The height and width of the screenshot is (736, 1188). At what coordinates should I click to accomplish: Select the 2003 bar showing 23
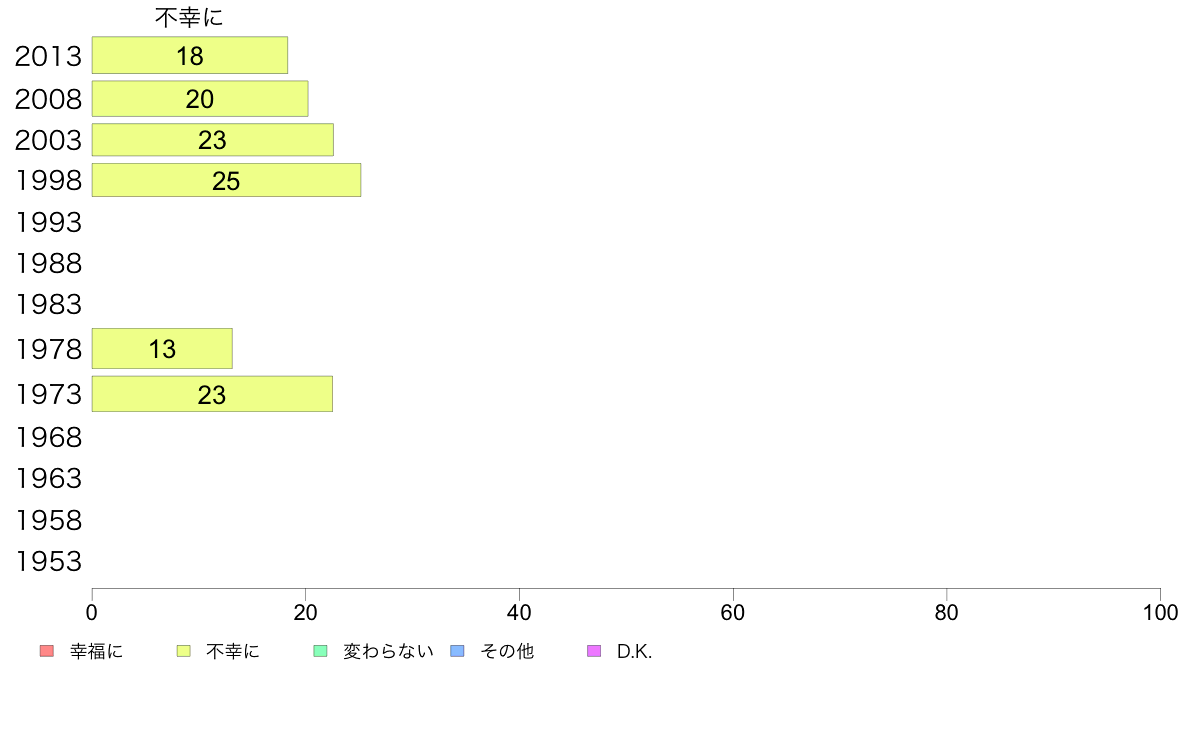pos(213,139)
